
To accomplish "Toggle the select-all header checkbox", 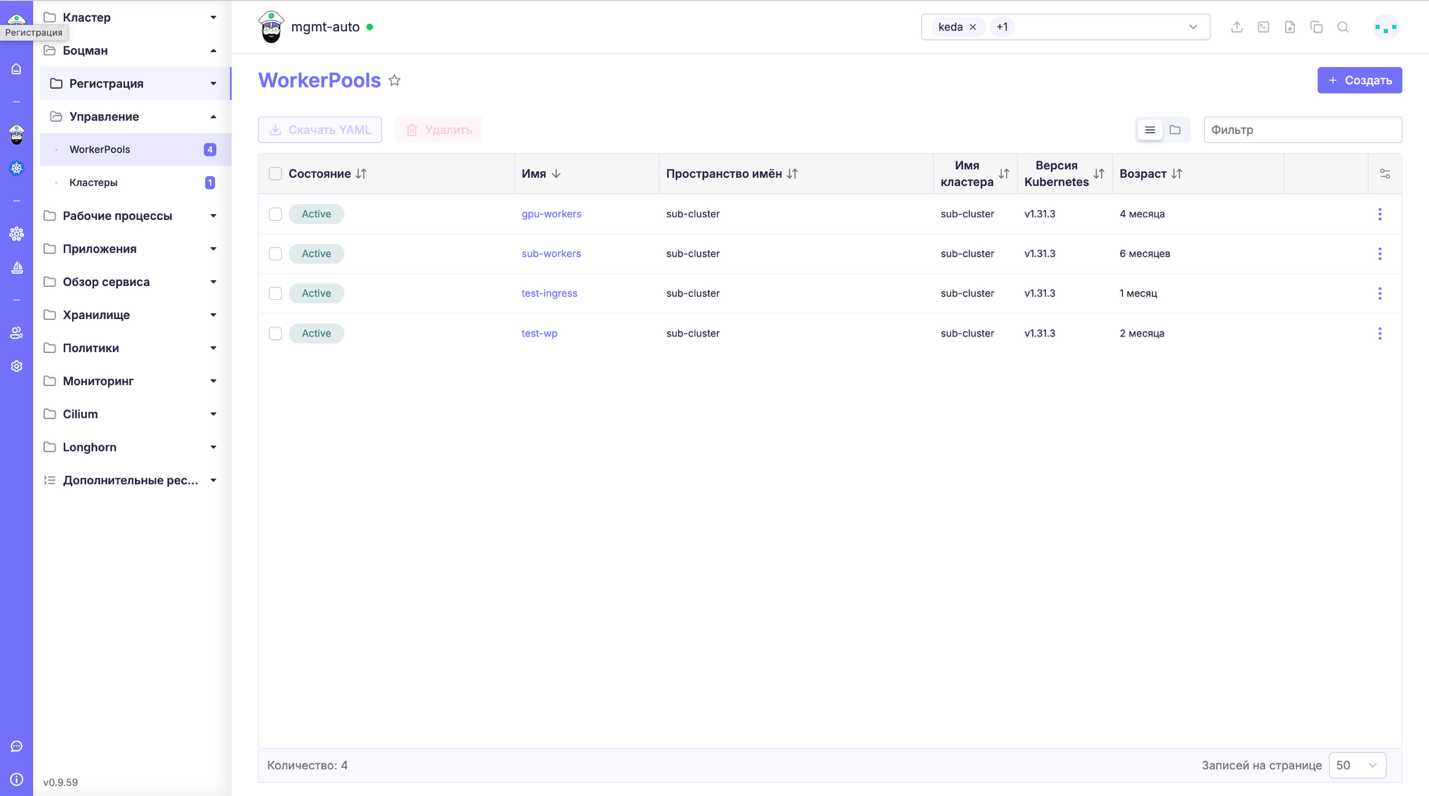I will coord(275,174).
